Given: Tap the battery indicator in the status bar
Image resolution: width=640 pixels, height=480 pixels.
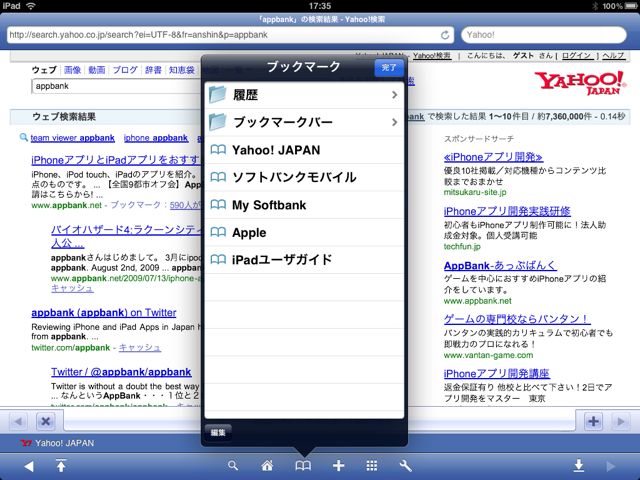Looking at the screenshot, I should pyautogui.click(x=631, y=6).
